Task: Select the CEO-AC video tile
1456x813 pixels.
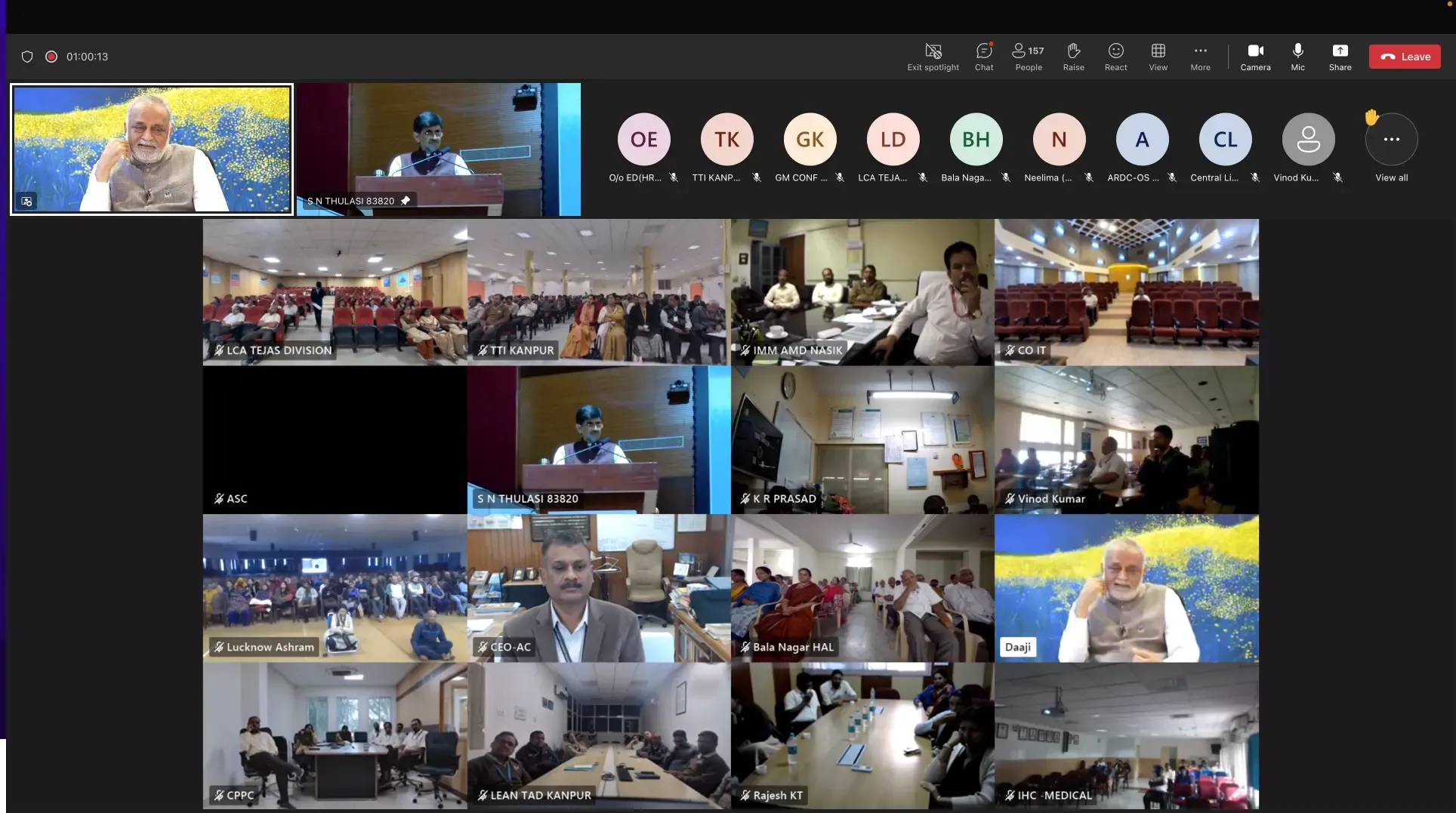Action: point(599,588)
